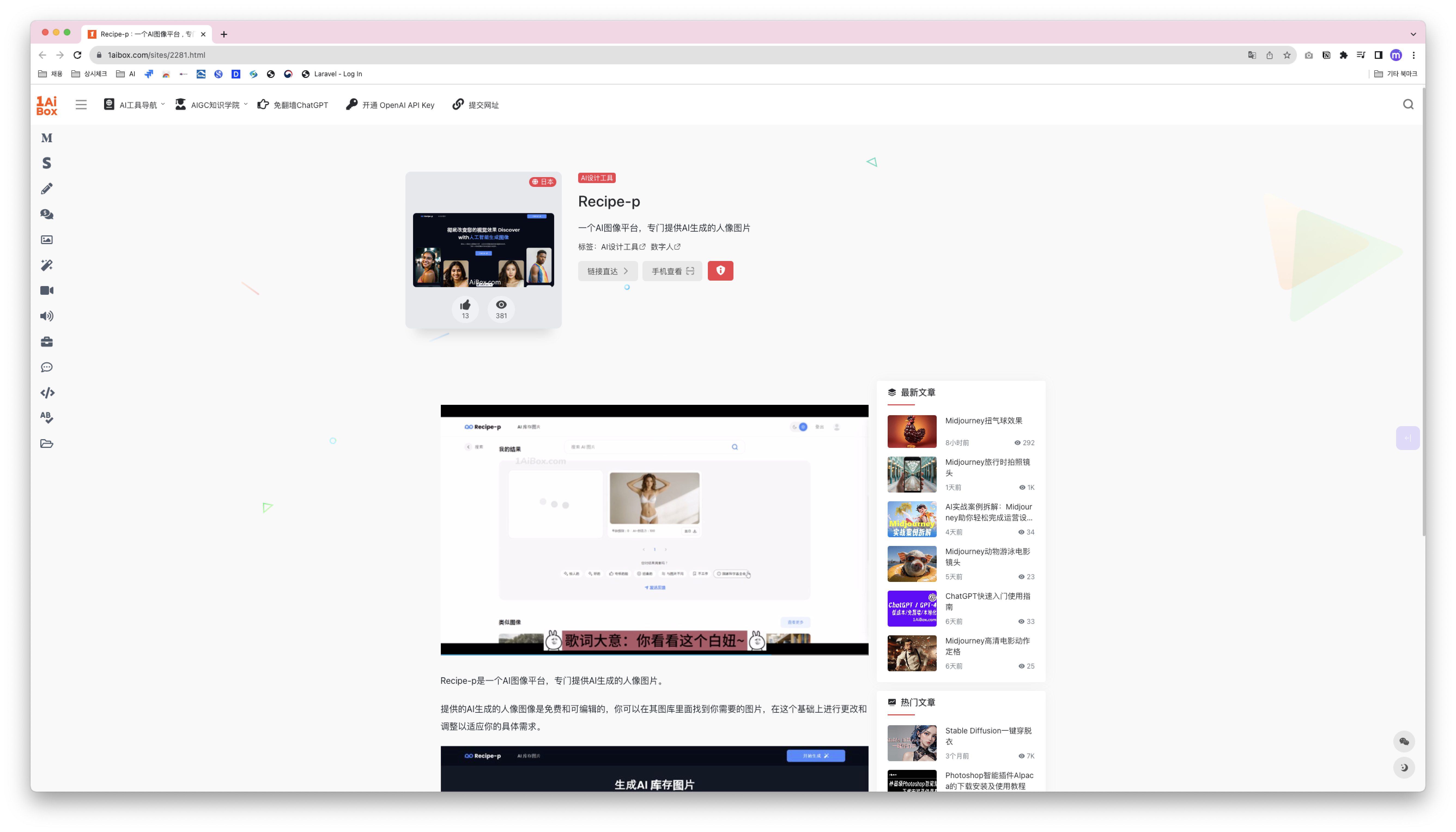Reload the current page

[x=77, y=55]
